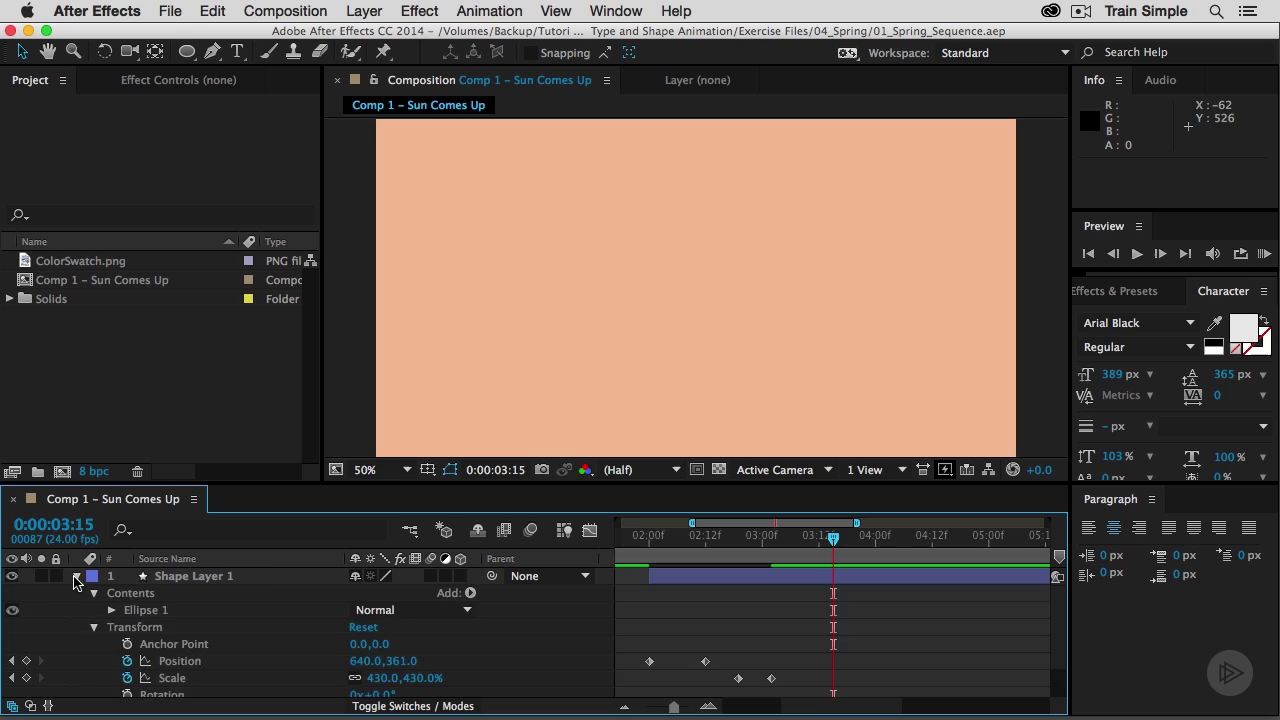This screenshot has width=1280, height=720.
Task: Toggle the Graph Editor icon in timeline
Action: click(x=590, y=530)
